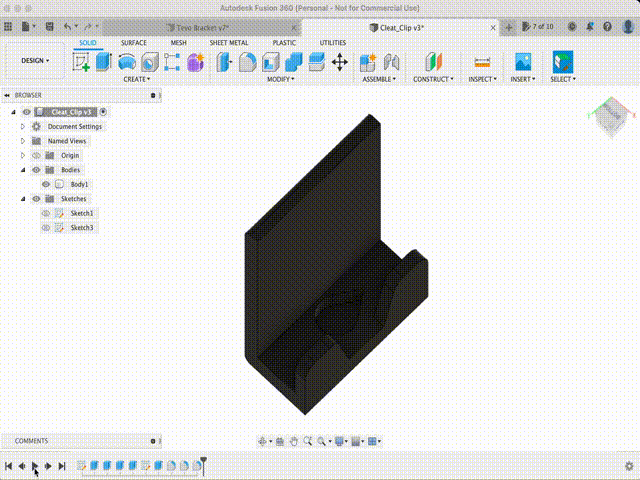Hide Body1 using its eye icon
Viewport: 640px width, 480px height.
pyautogui.click(x=46, y=184)
